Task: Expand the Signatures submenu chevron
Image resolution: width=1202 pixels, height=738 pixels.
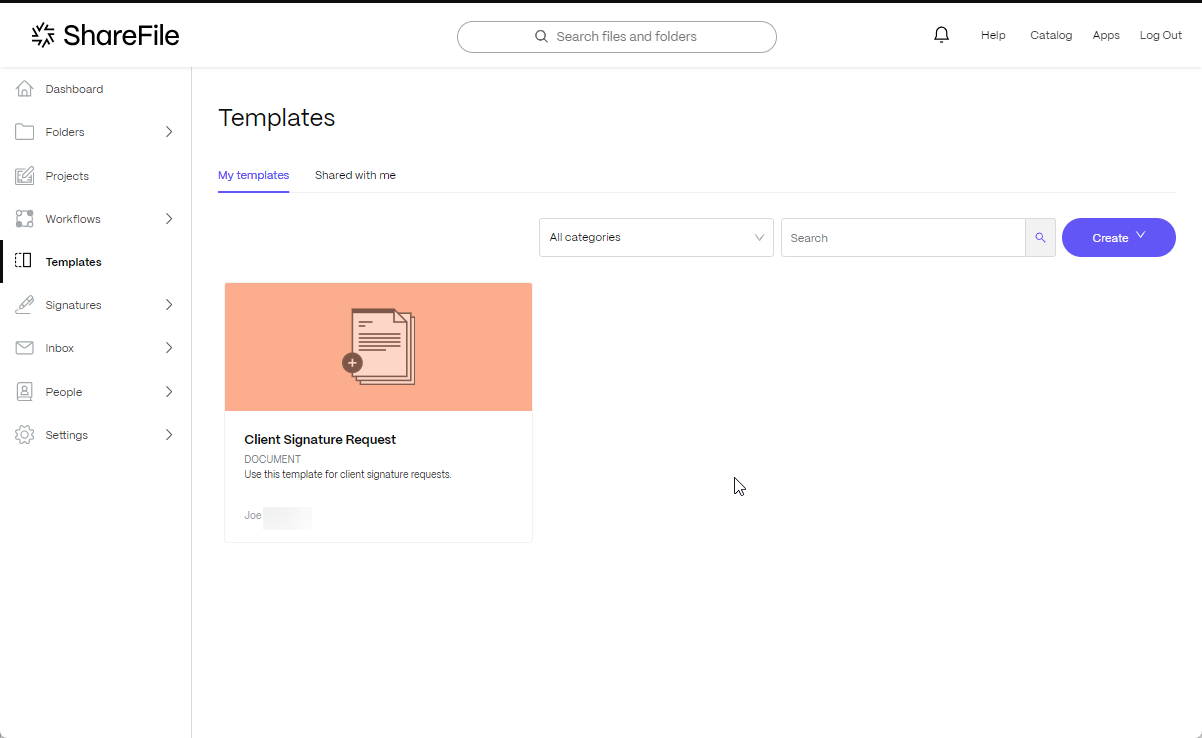Action: (x=169, y=305)
